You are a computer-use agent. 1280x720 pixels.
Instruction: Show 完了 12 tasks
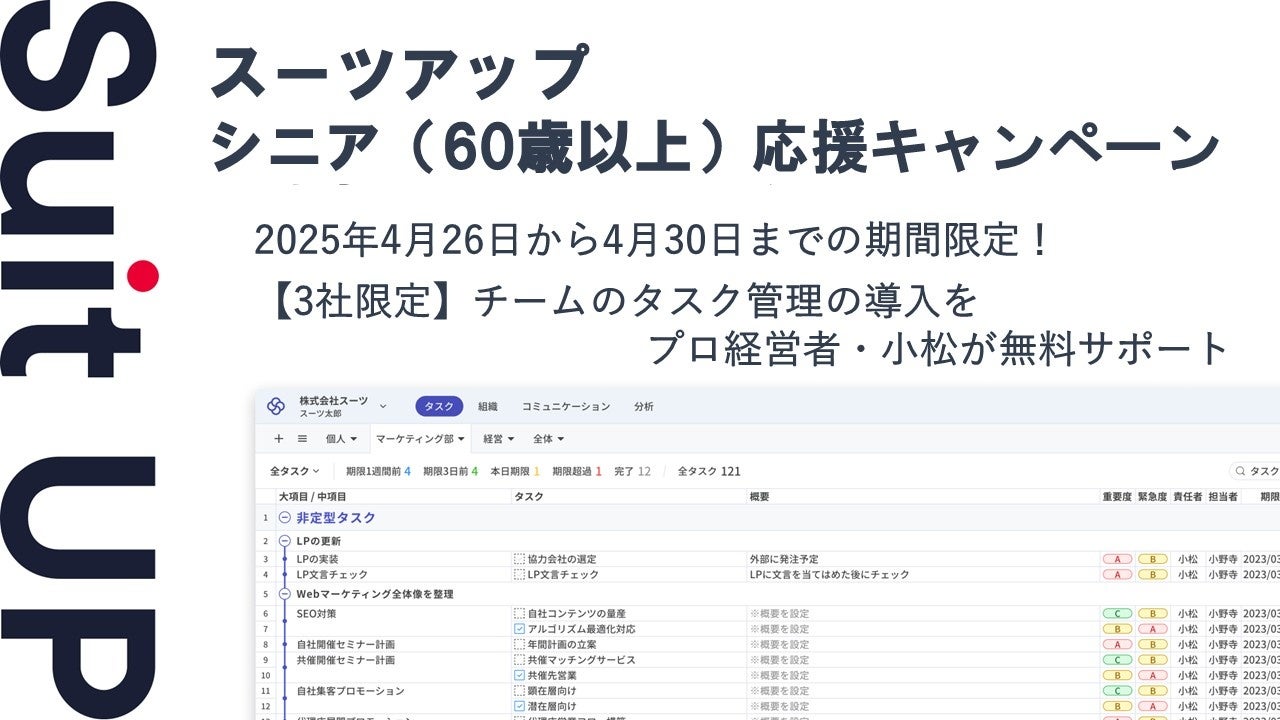632,471
